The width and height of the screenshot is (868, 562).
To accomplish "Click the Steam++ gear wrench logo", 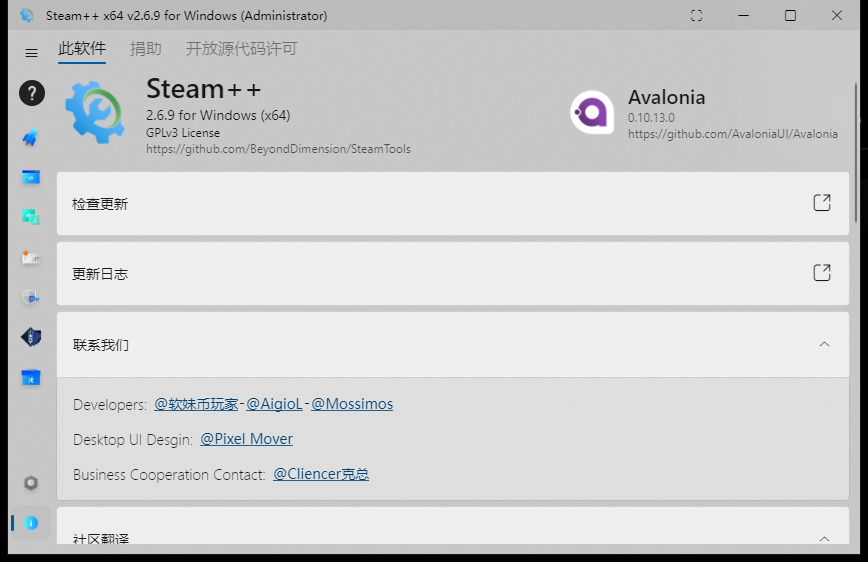I will [95, 112].
